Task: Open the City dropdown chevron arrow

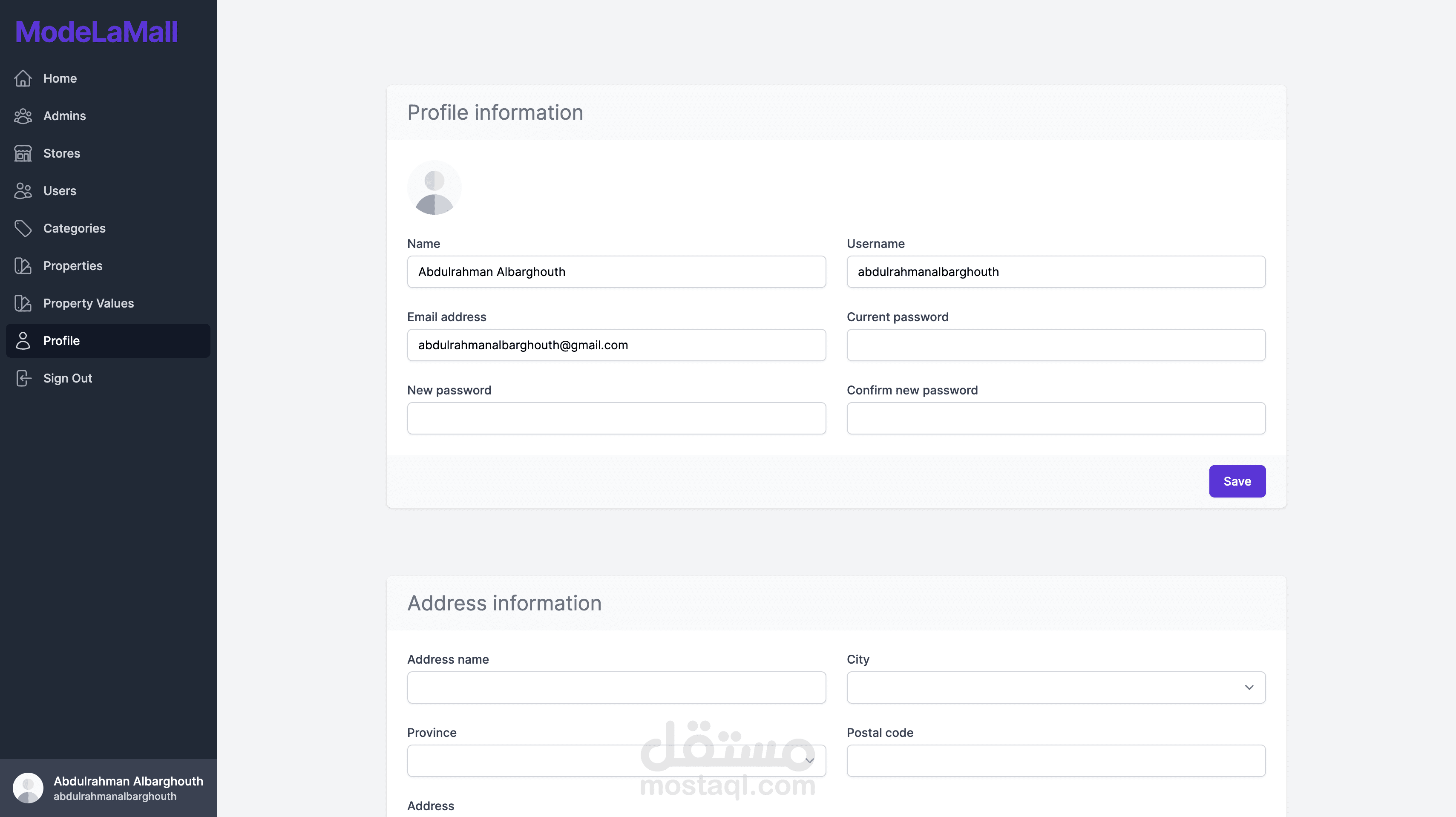Action: tap(1249, 687)
